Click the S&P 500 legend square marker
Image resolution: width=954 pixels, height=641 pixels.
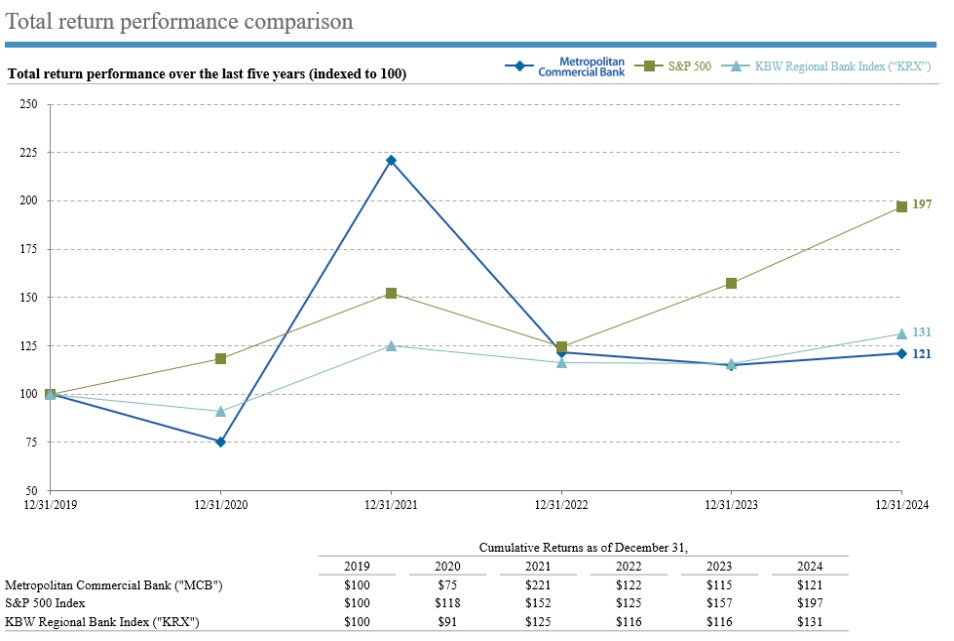click(x=649, y=66)
